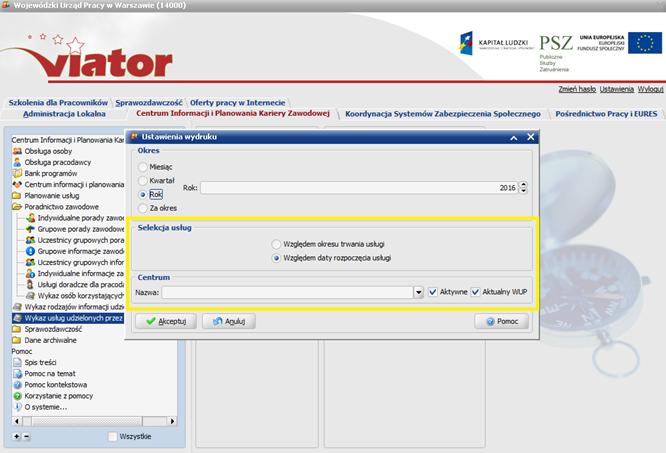Click the minus collapse-all tree icon
This screenshot has height=453, width=666.
pyautogui.click(x=26, y=436)
